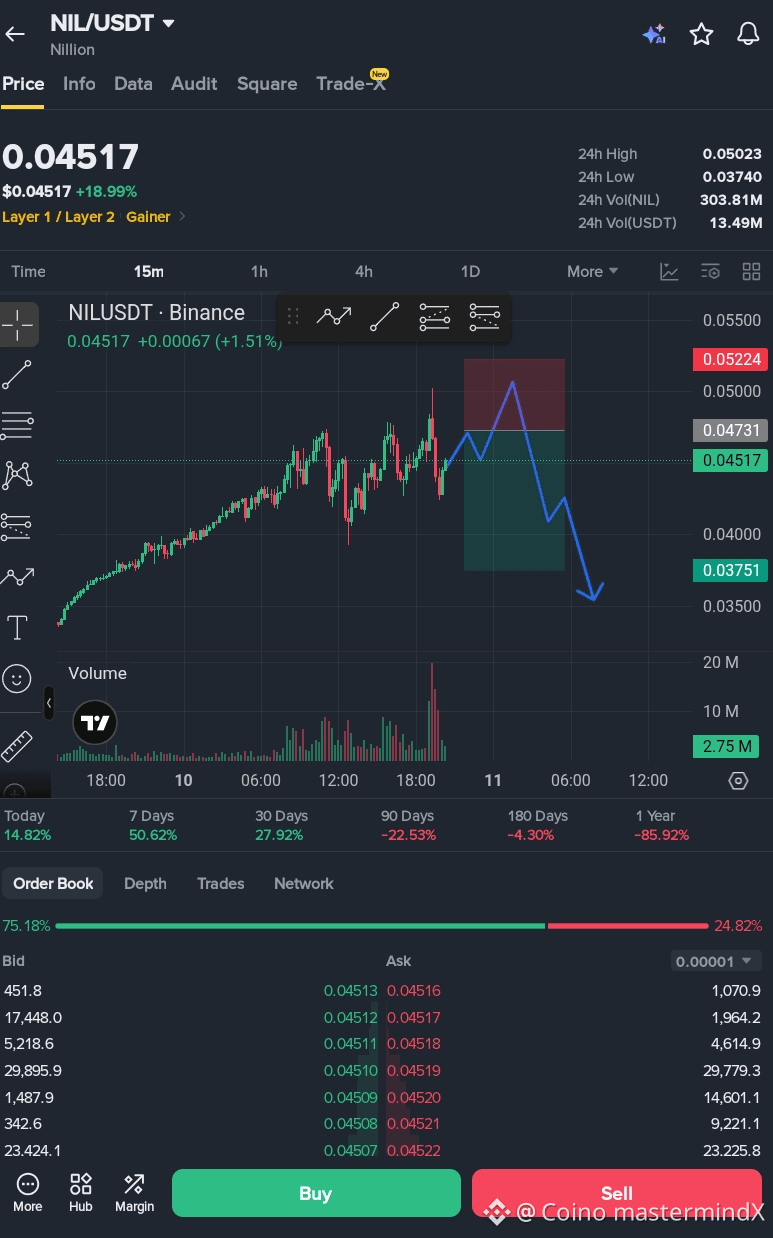The width and height of the screenshot is (773, 1238).
Task: Expand Layer 1 / Layer 2 Gainer tags
Action: [182, 216]
